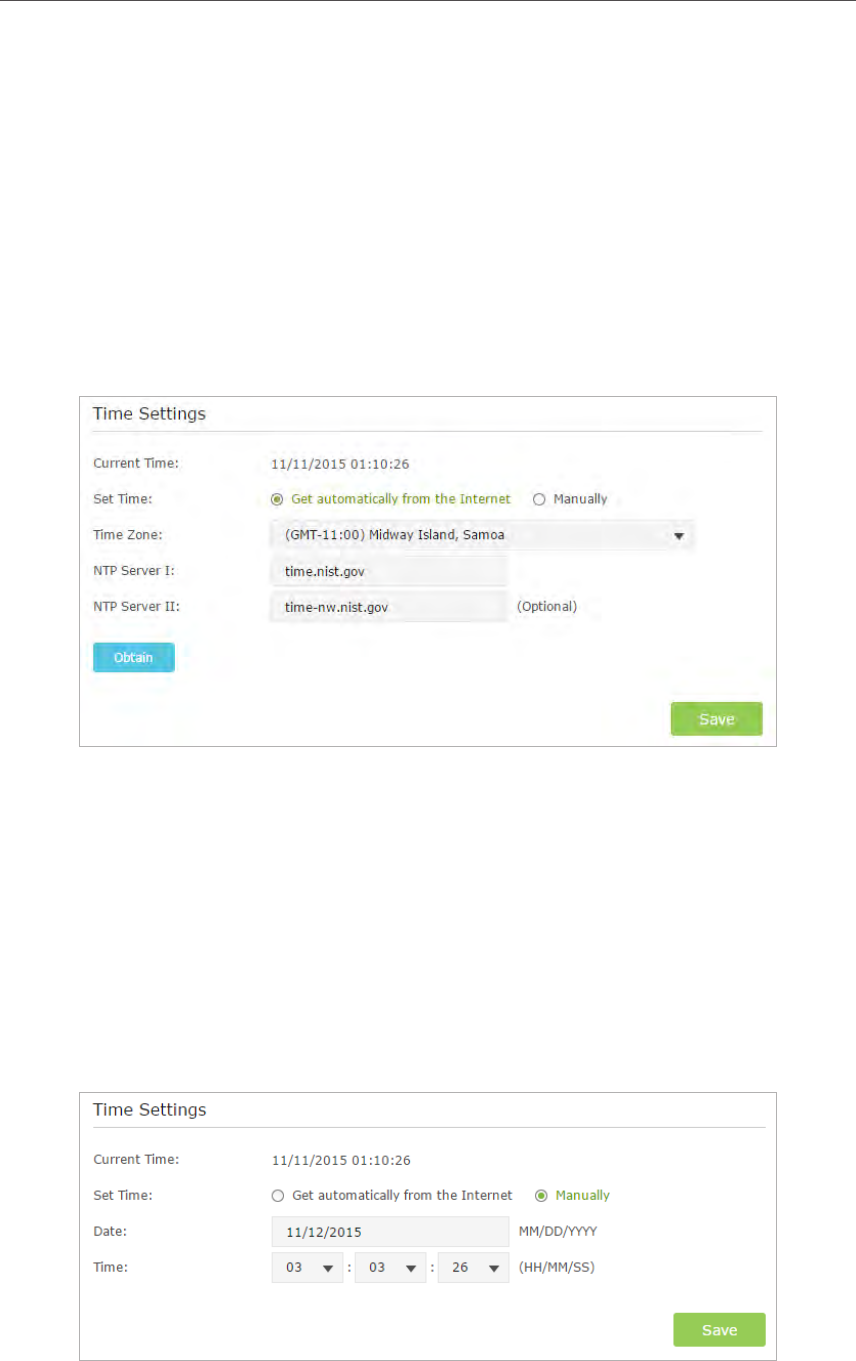Click the NTP Server II field
The image size is (856, 1361).
tap(388, 606)
